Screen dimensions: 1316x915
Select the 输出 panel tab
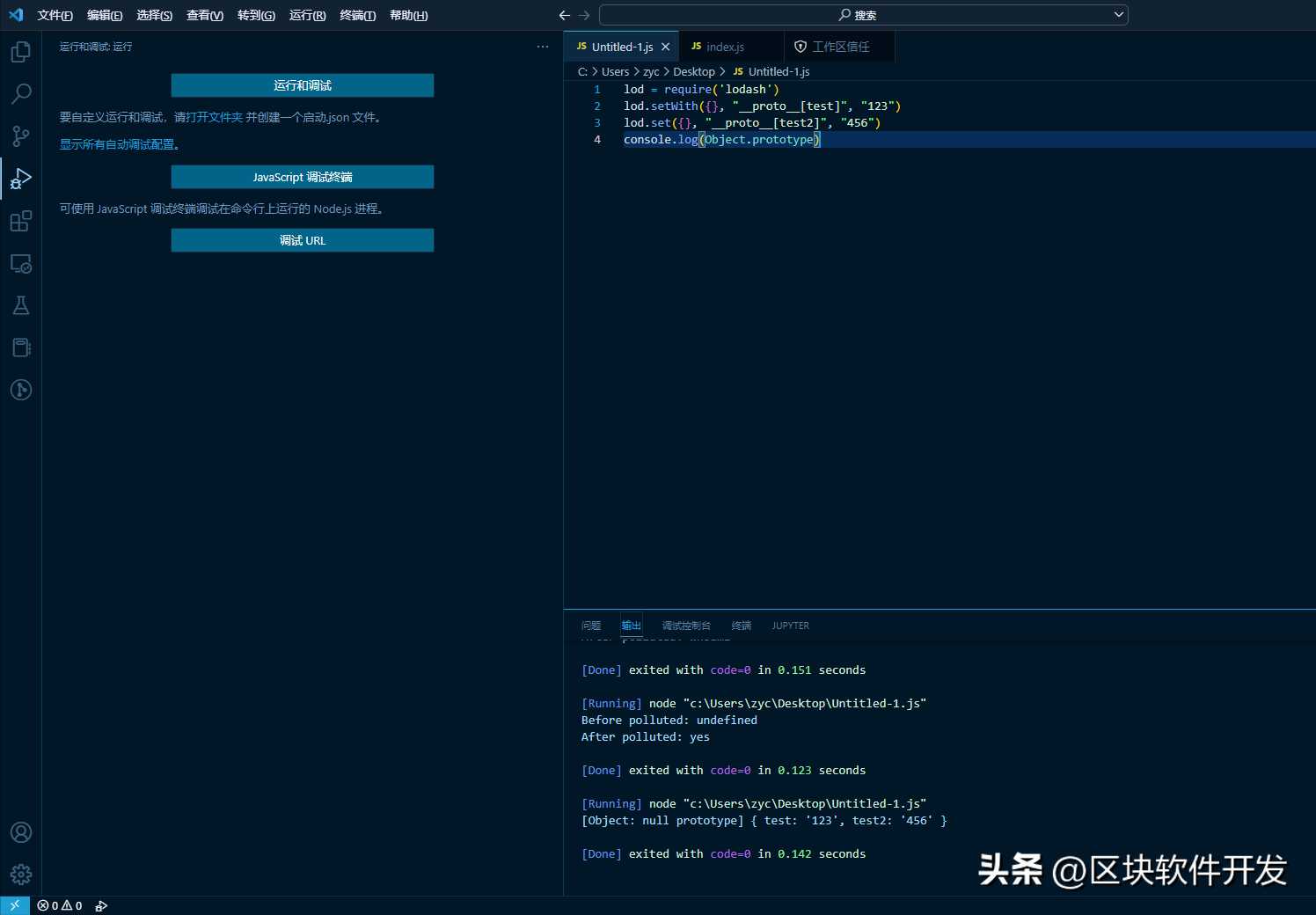tap(631, 626)
